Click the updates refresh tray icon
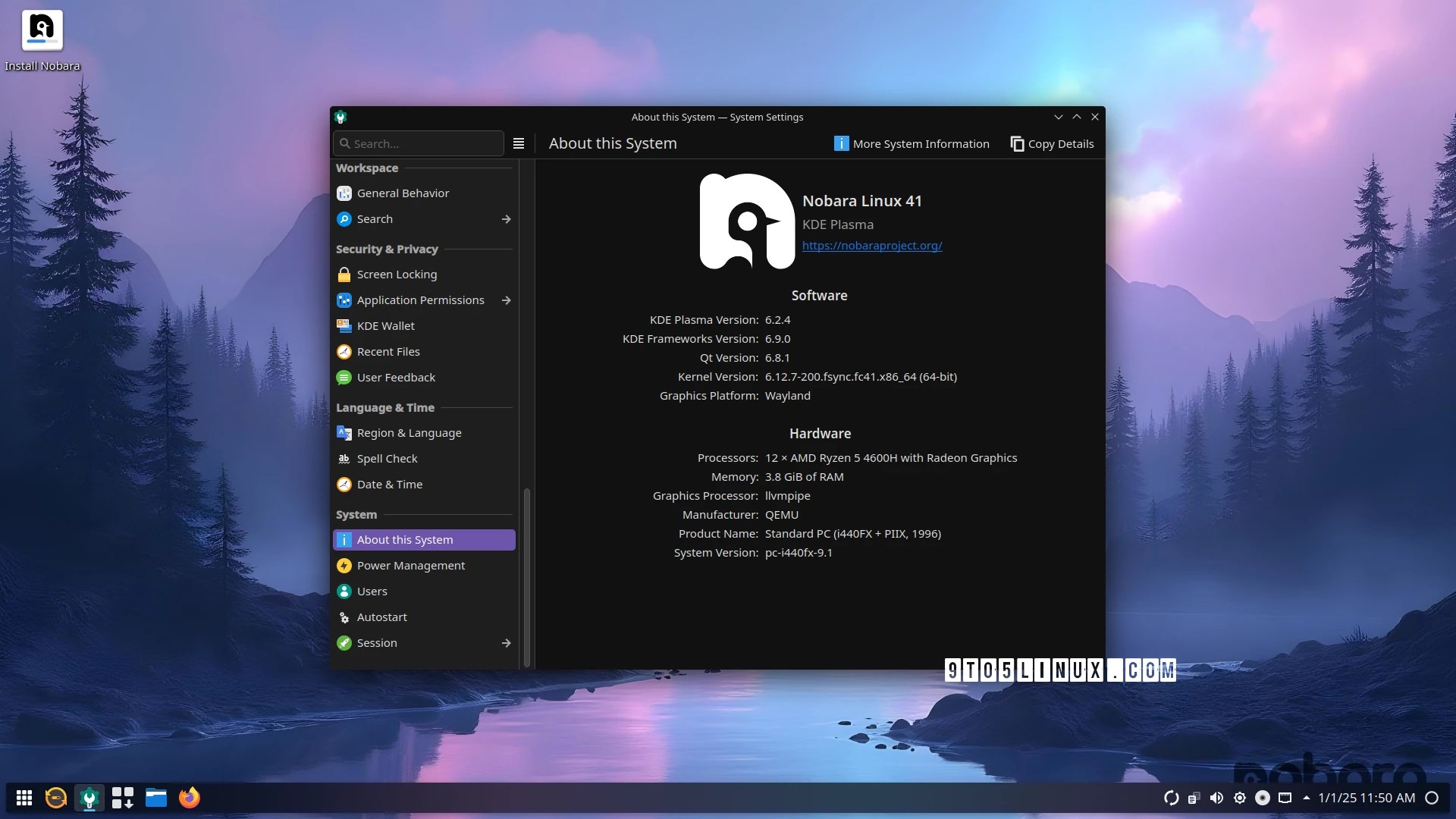The image size is (1456, 819). (x=1171, y=798)
